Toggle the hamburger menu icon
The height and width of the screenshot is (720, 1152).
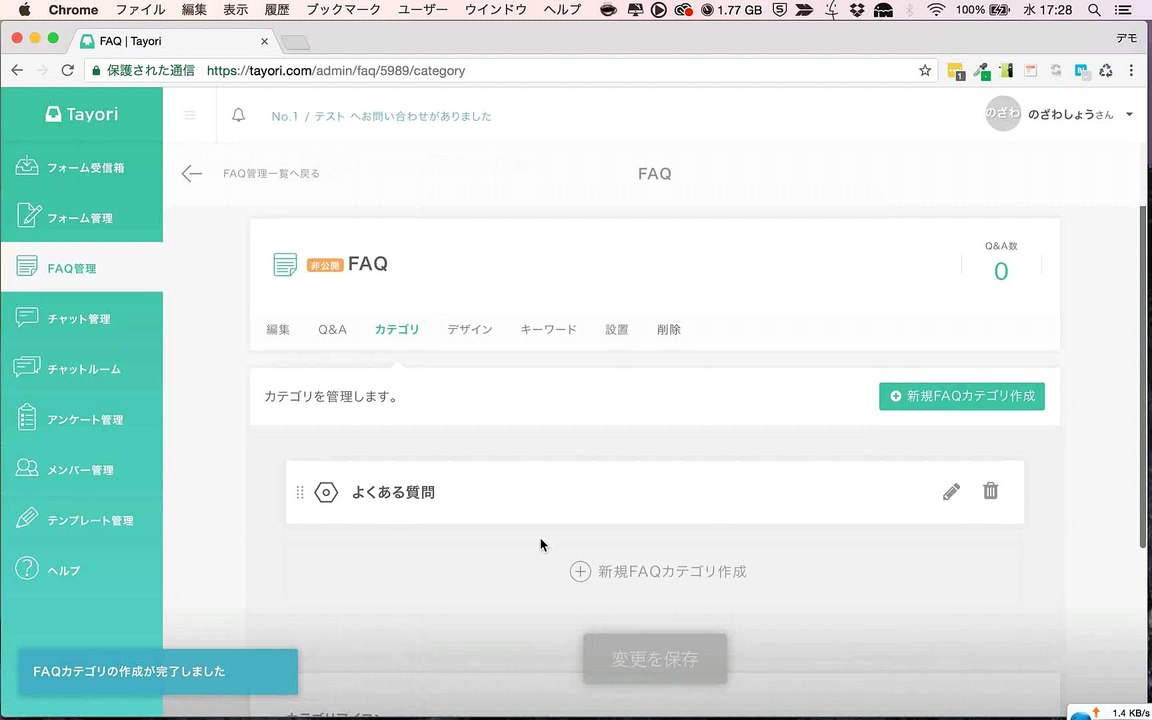190,115
